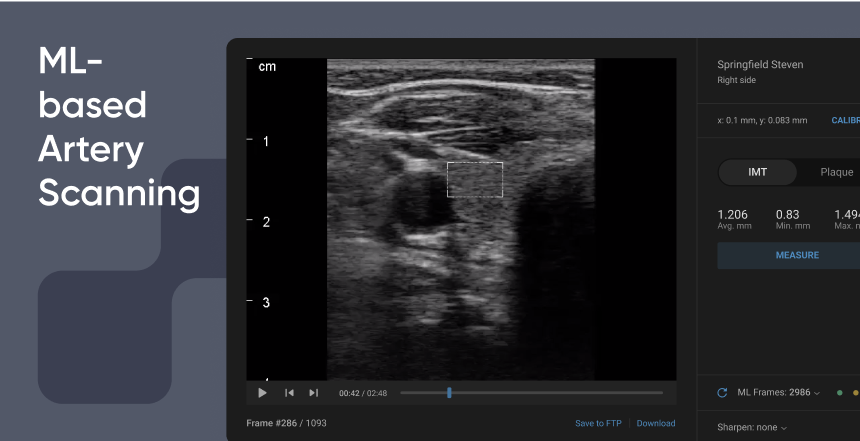Image resolution: width=860 pixels, height=441 pixels.
Task: Click the Frame #286 counter label
Action: [286, 423]
